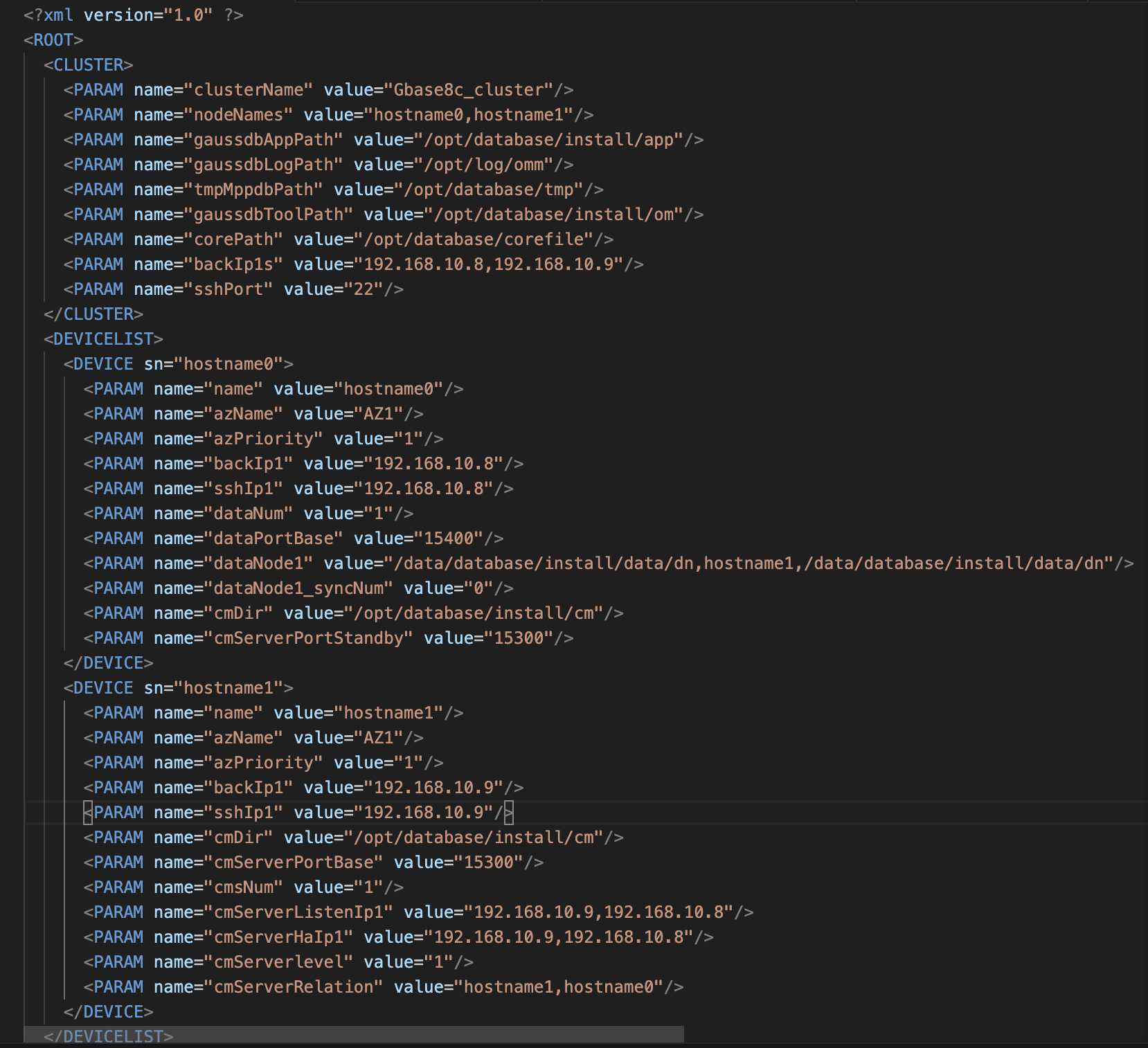Click closing DEVICE tag after cmServerPortStandby
Viewport: 1148px width, 1048px height.
pyautogui.click(x=108, y=663)
